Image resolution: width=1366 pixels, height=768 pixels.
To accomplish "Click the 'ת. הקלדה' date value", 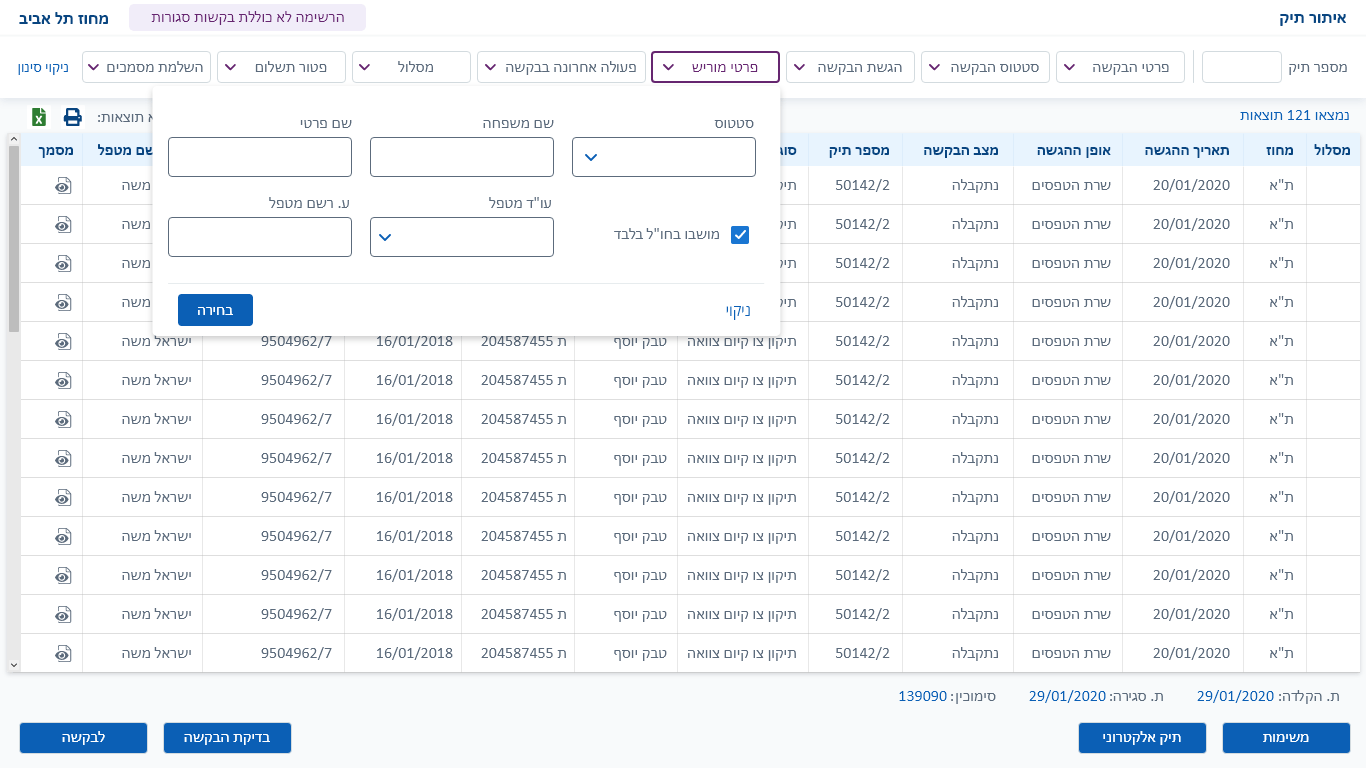I will pos(1236,696).
